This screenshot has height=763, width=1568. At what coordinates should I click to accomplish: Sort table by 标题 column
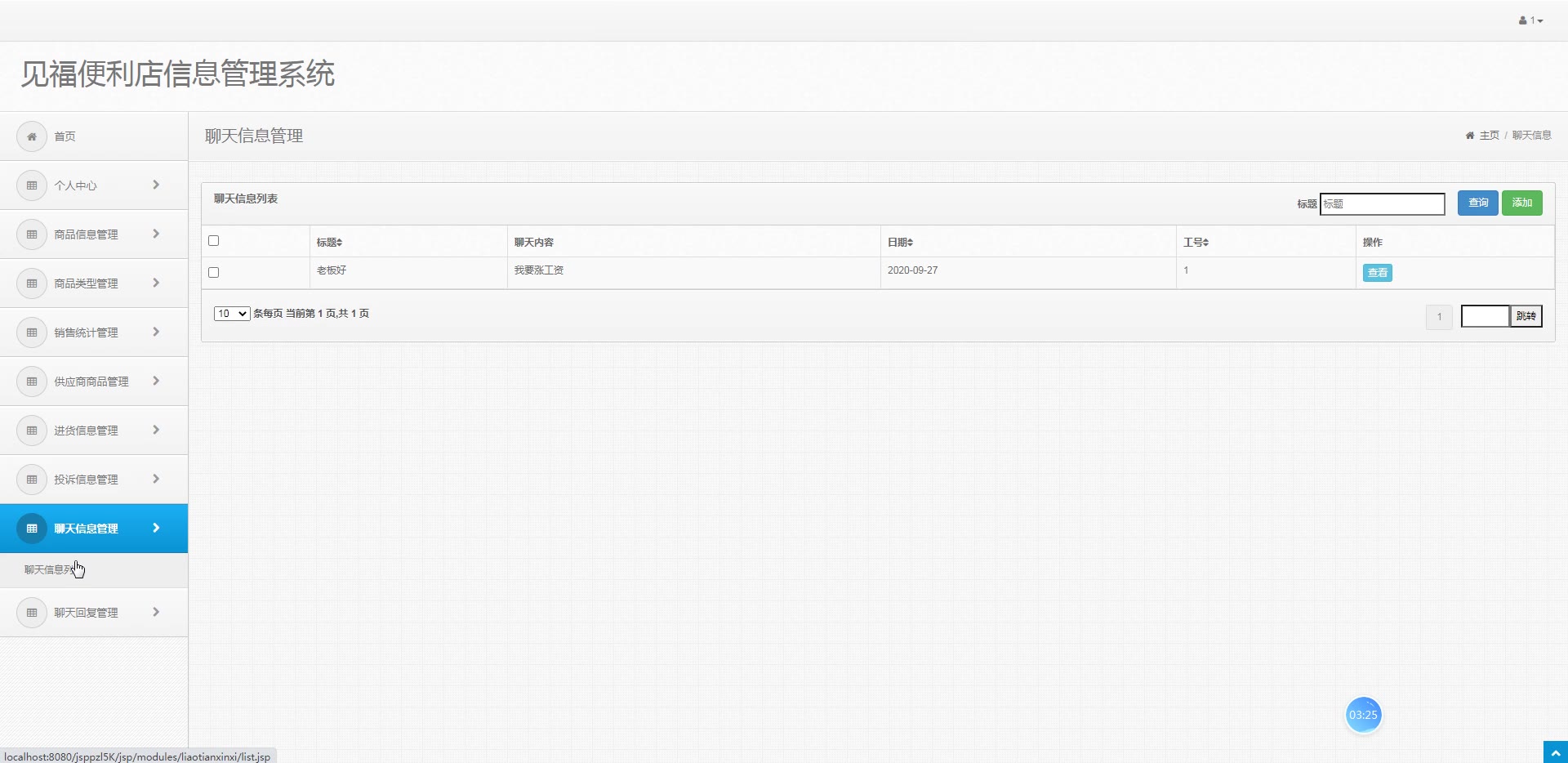click(330, 243)
